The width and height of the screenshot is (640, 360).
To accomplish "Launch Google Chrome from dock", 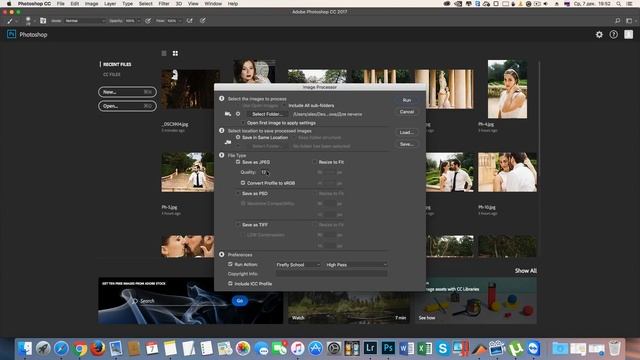I will (80, 348).
